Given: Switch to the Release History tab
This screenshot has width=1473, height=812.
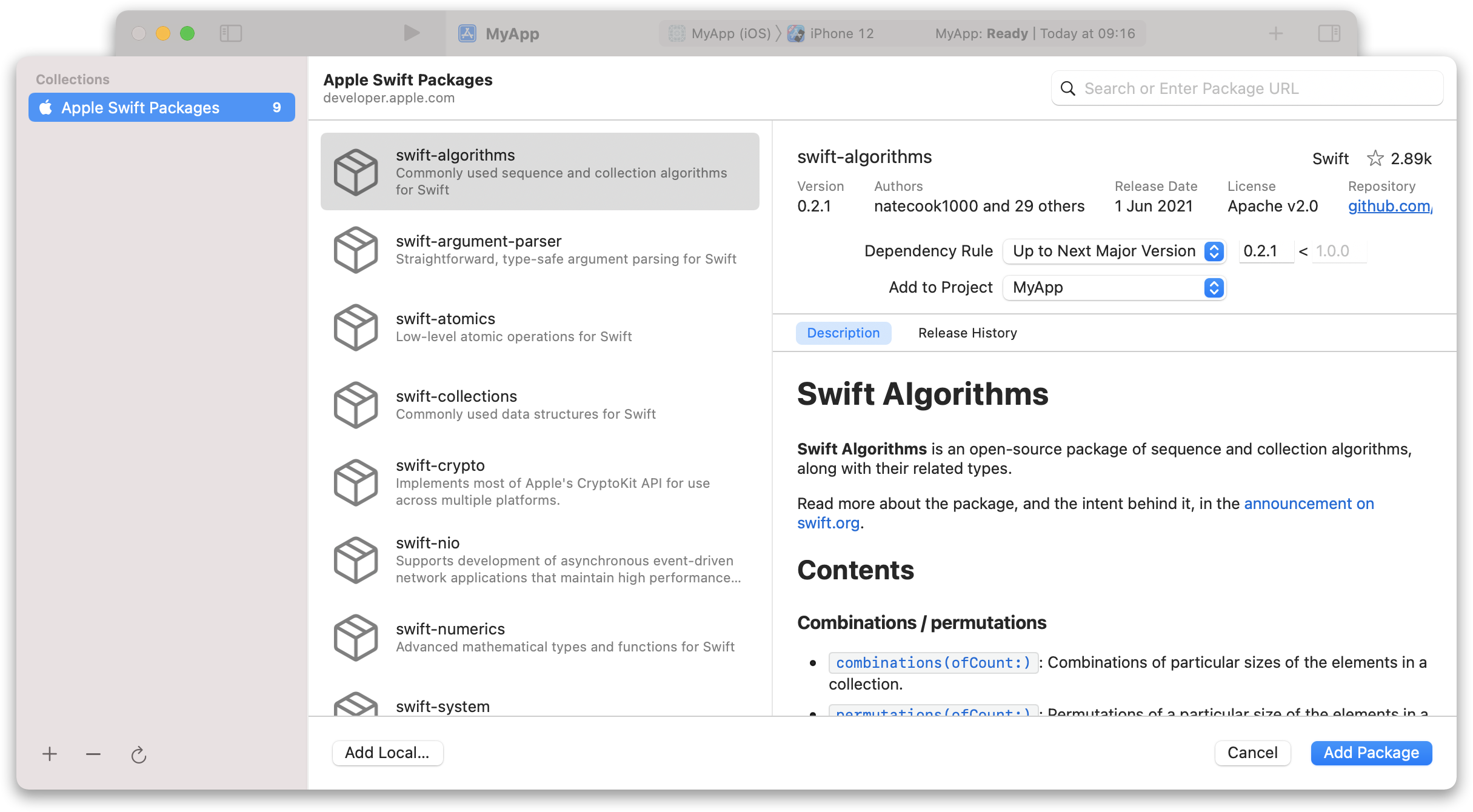Looking at the screenshot, I should (967, 333).
